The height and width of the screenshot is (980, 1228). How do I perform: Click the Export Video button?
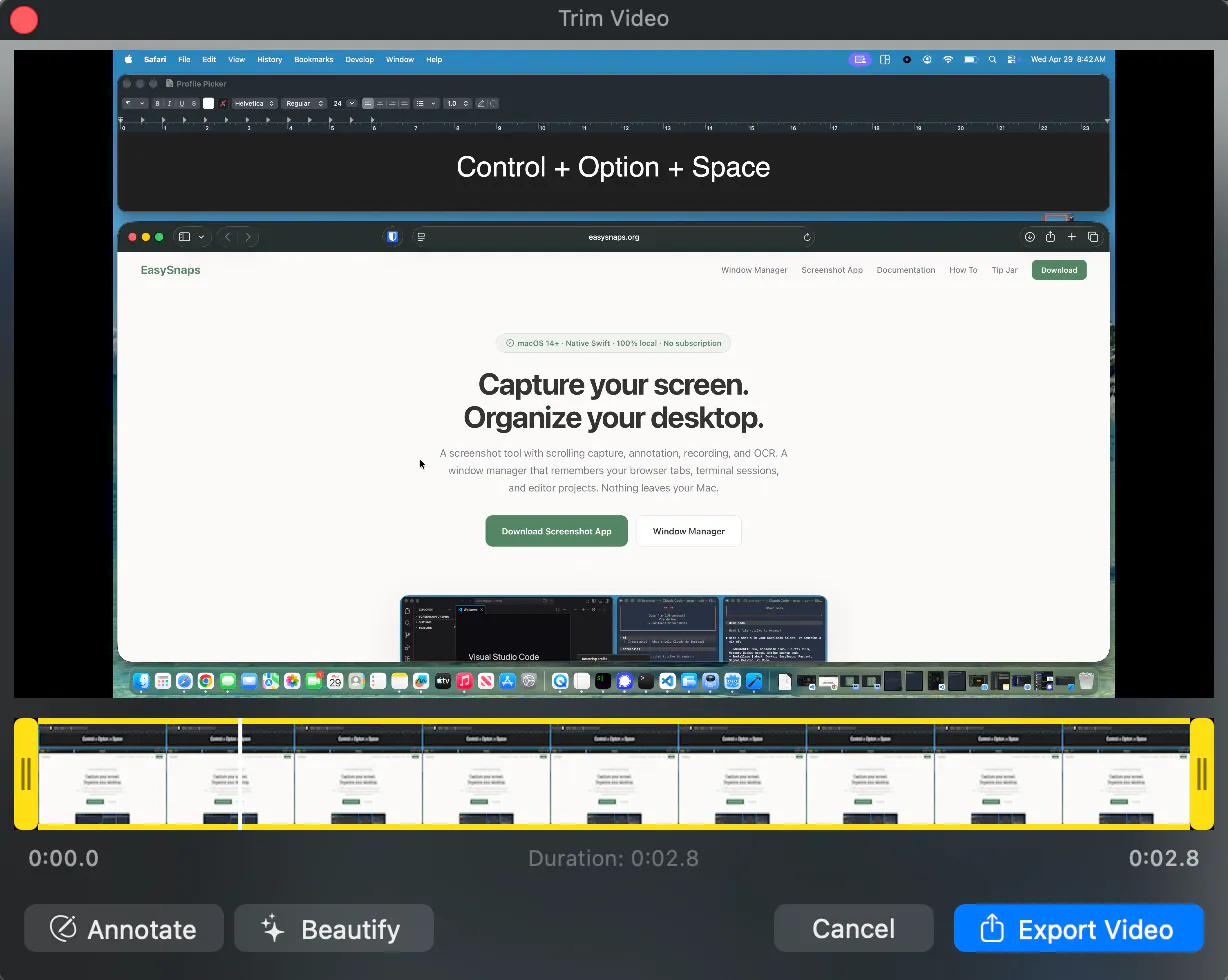1078,929
